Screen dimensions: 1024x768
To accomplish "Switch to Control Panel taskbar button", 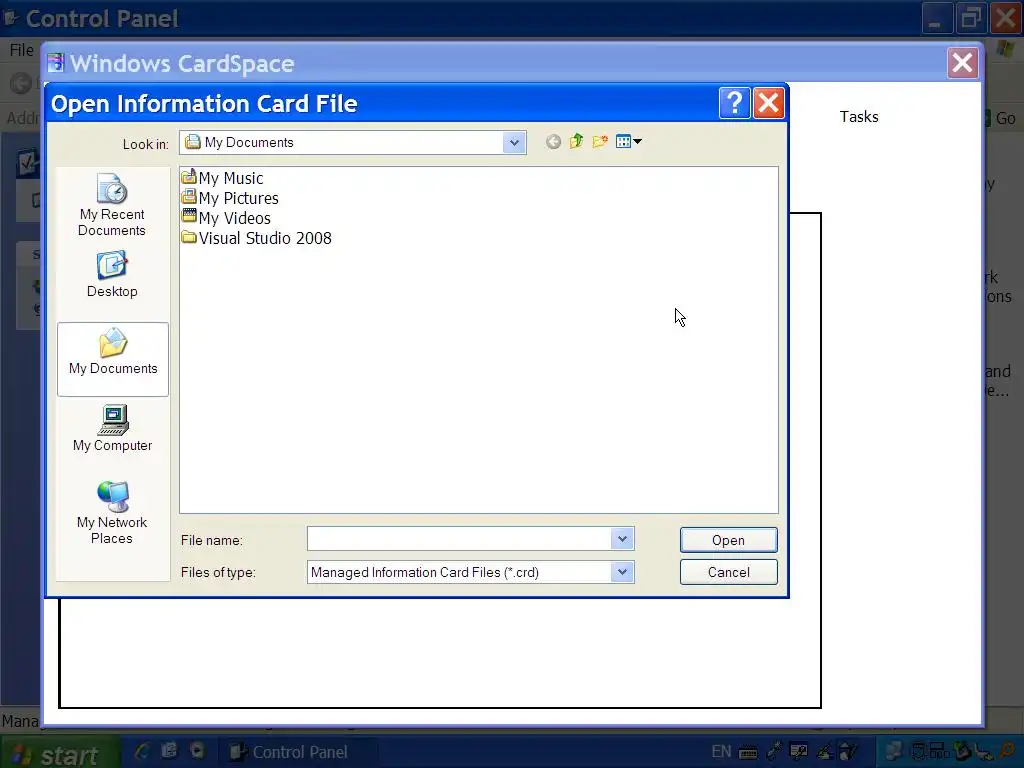I will [x=297, y=752].
